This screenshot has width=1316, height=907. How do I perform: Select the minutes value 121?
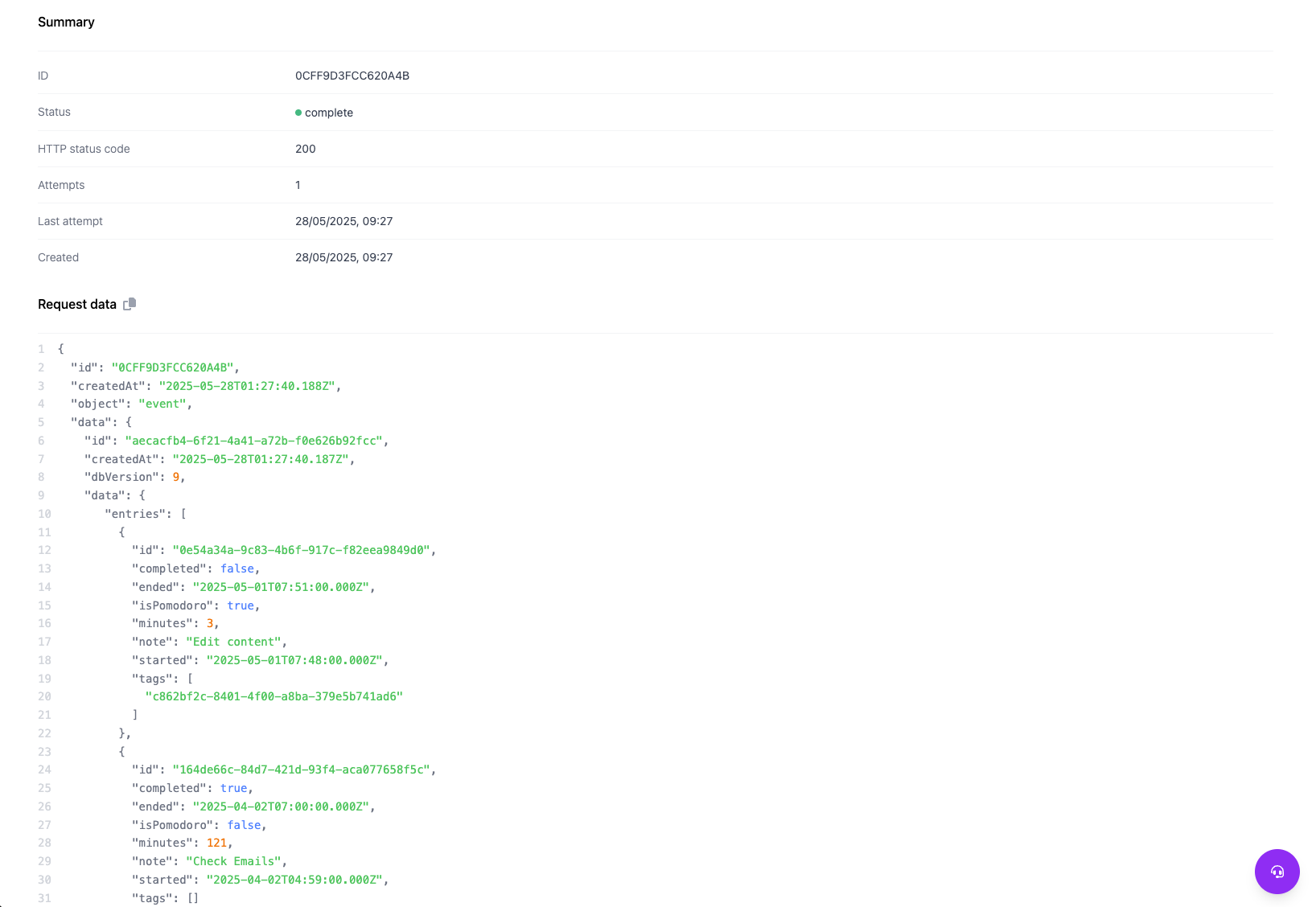click(x=216, y=843)
